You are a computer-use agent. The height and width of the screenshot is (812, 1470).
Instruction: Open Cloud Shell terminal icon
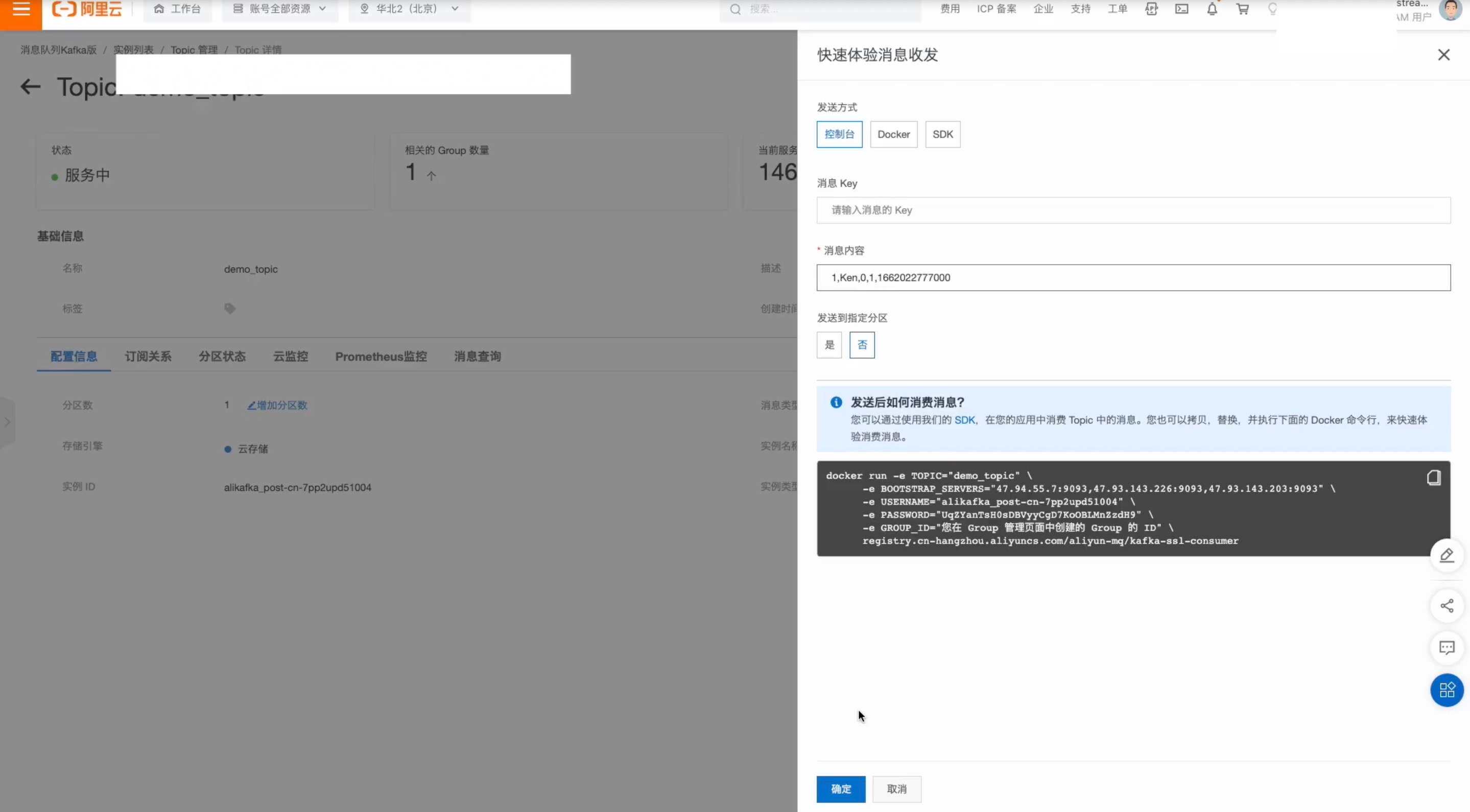[x=1181, y=9]
